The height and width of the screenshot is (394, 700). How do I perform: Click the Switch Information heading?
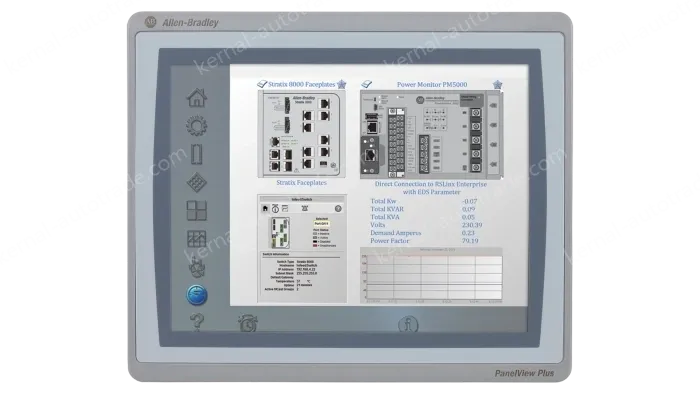pyautogui.click(x=275, y=254)
